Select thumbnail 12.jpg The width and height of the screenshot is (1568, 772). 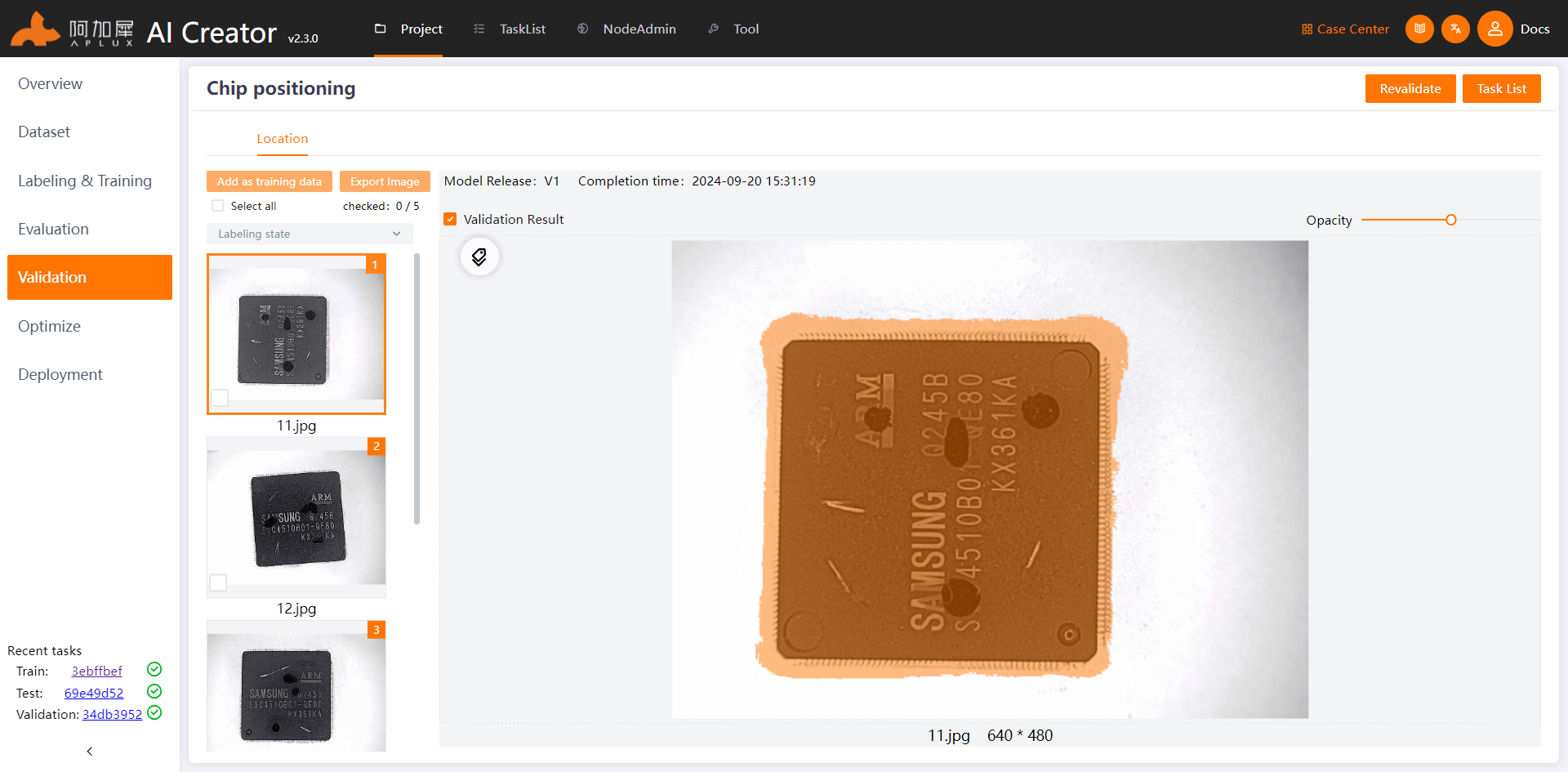[x=296, y=517]
